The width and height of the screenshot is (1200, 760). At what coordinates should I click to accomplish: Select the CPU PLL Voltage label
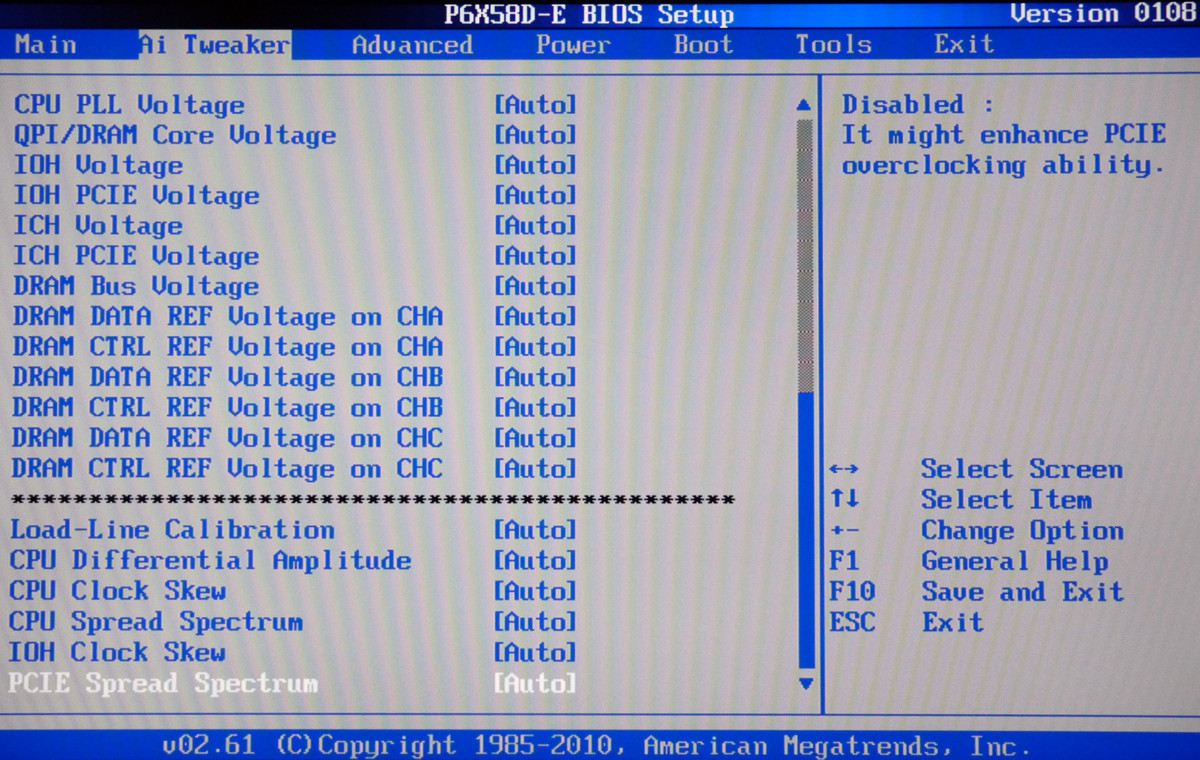129,105
